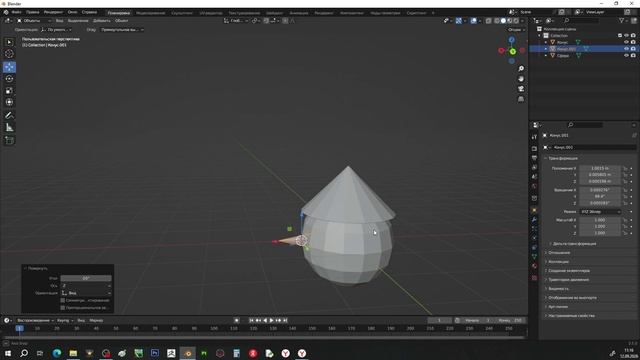Screen dimensions: 640x360
Task: Click the timeline editor type clock icon
Action: coord(7,320)
